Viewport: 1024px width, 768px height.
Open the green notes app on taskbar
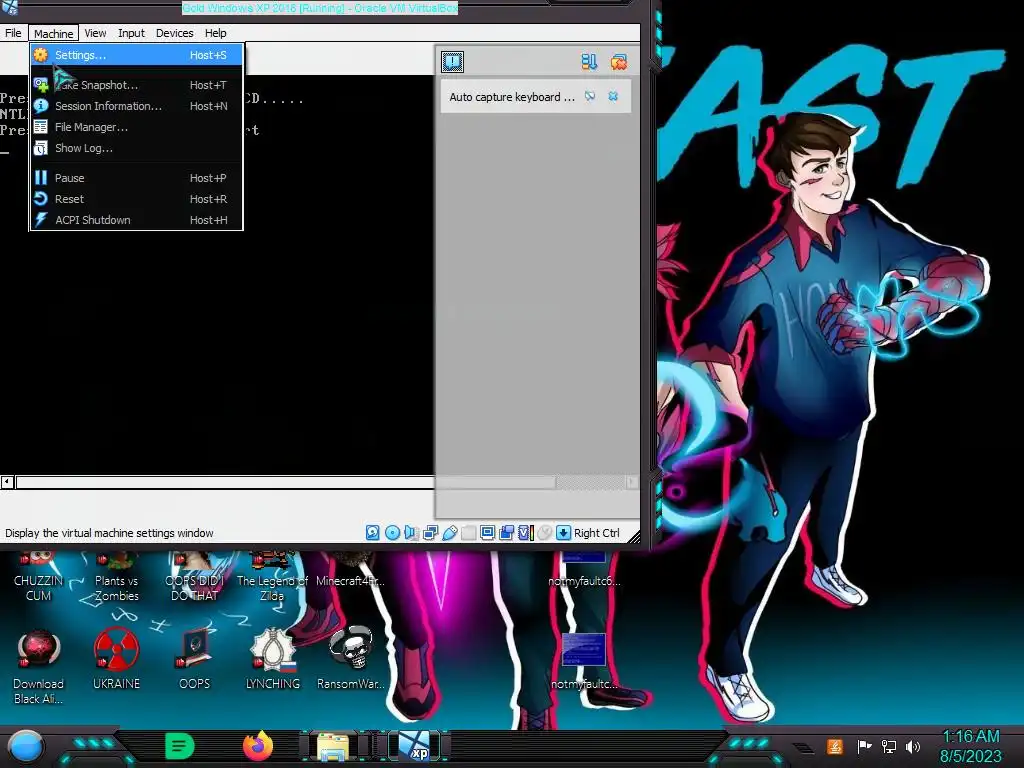179,746
